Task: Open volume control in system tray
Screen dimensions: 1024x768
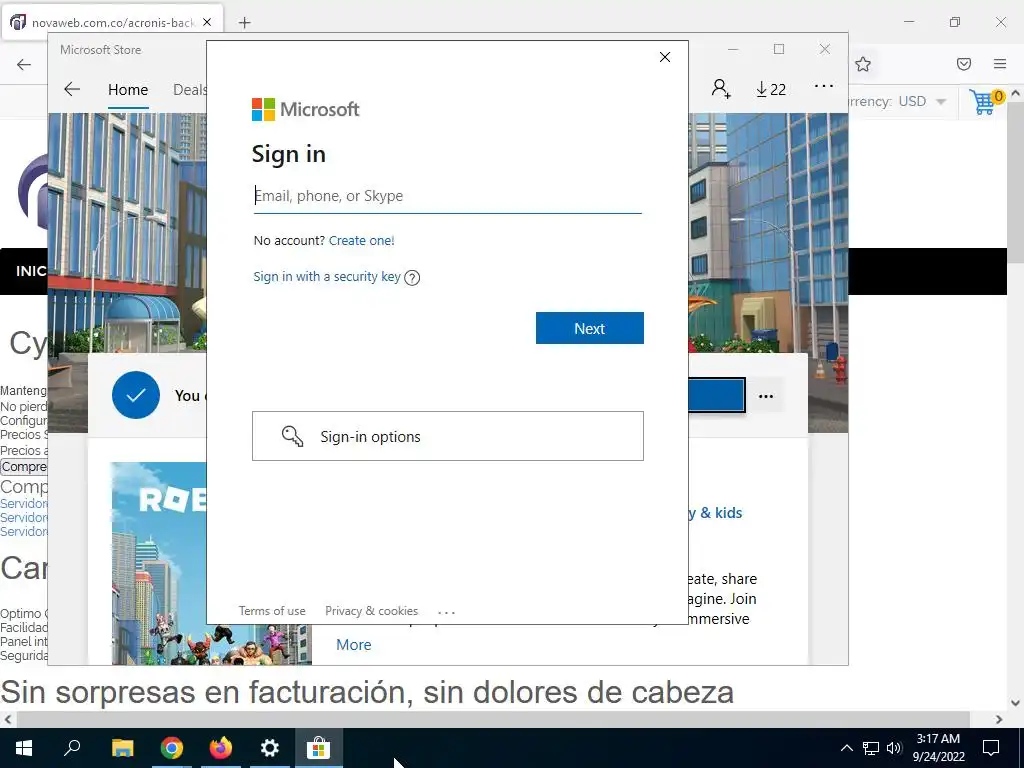Action: 893,748
